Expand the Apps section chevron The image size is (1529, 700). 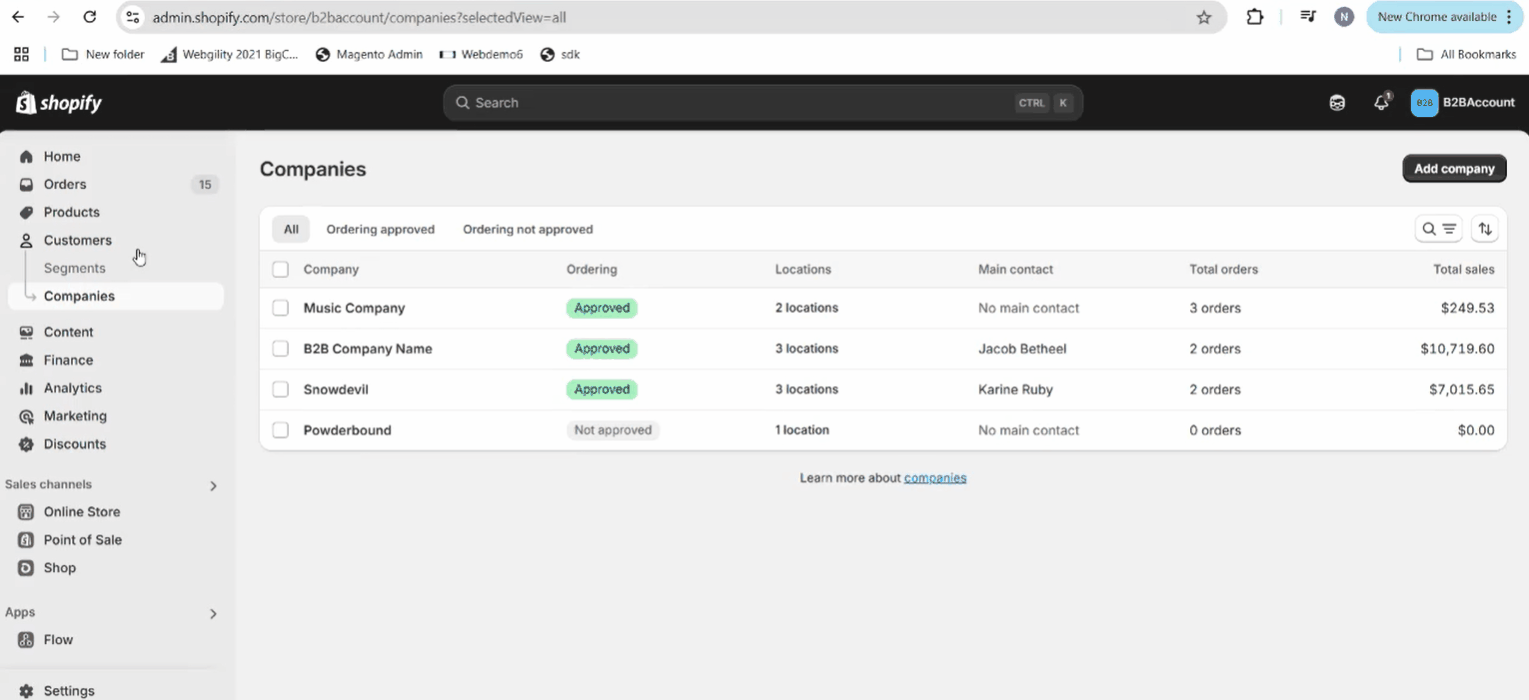pyautogui.click(x=213, y=614)
